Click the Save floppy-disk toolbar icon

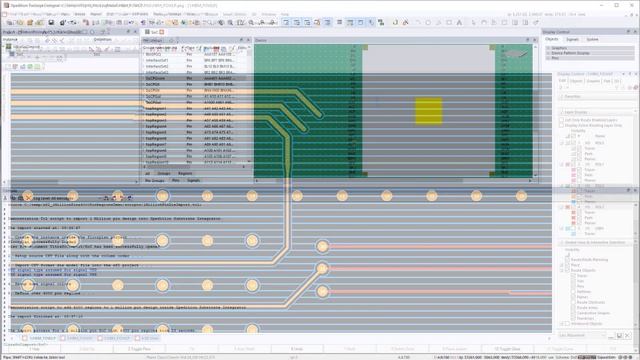pos(51,22)
